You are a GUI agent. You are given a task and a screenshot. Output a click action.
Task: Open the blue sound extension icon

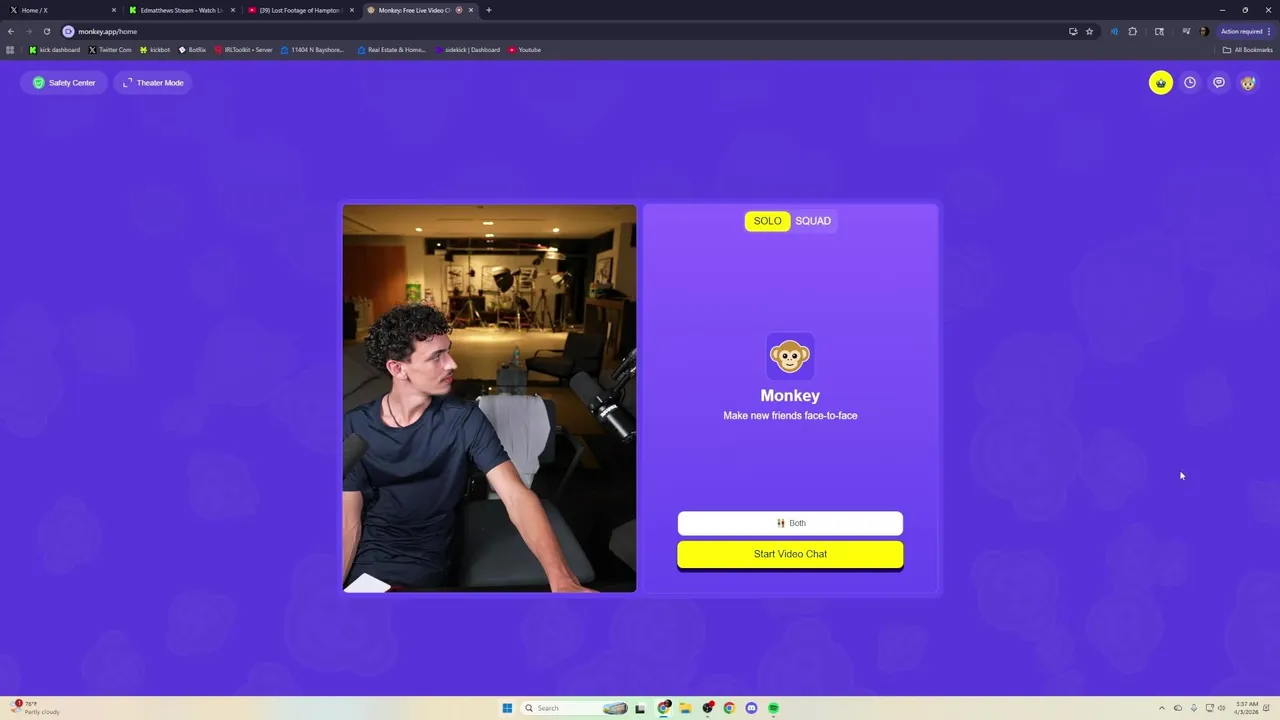click(1114, 31)
